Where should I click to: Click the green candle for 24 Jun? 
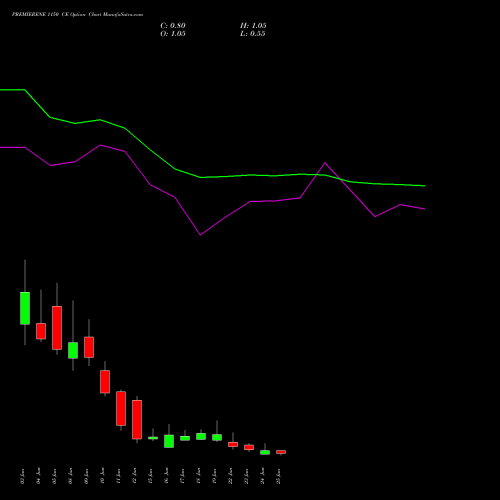(x=265, y=452)
